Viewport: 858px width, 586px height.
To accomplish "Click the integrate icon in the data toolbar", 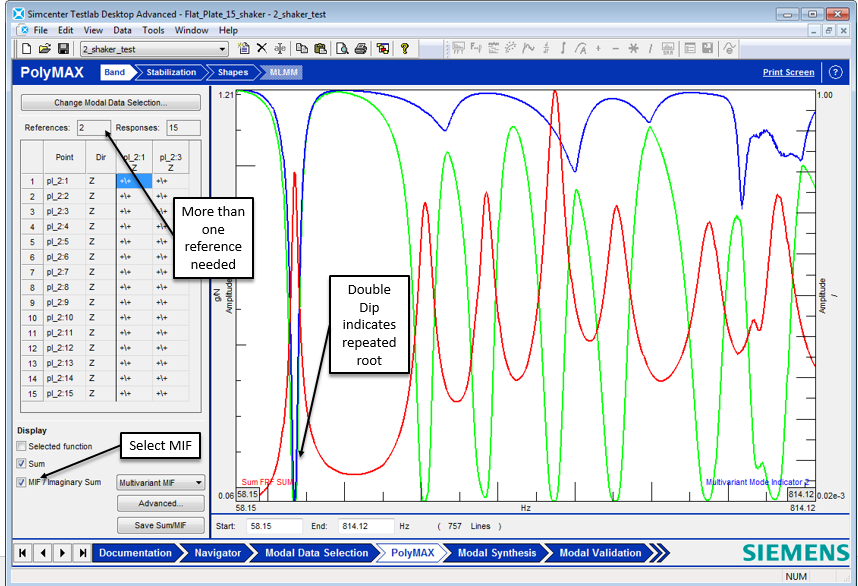I will tap(563, 49).
